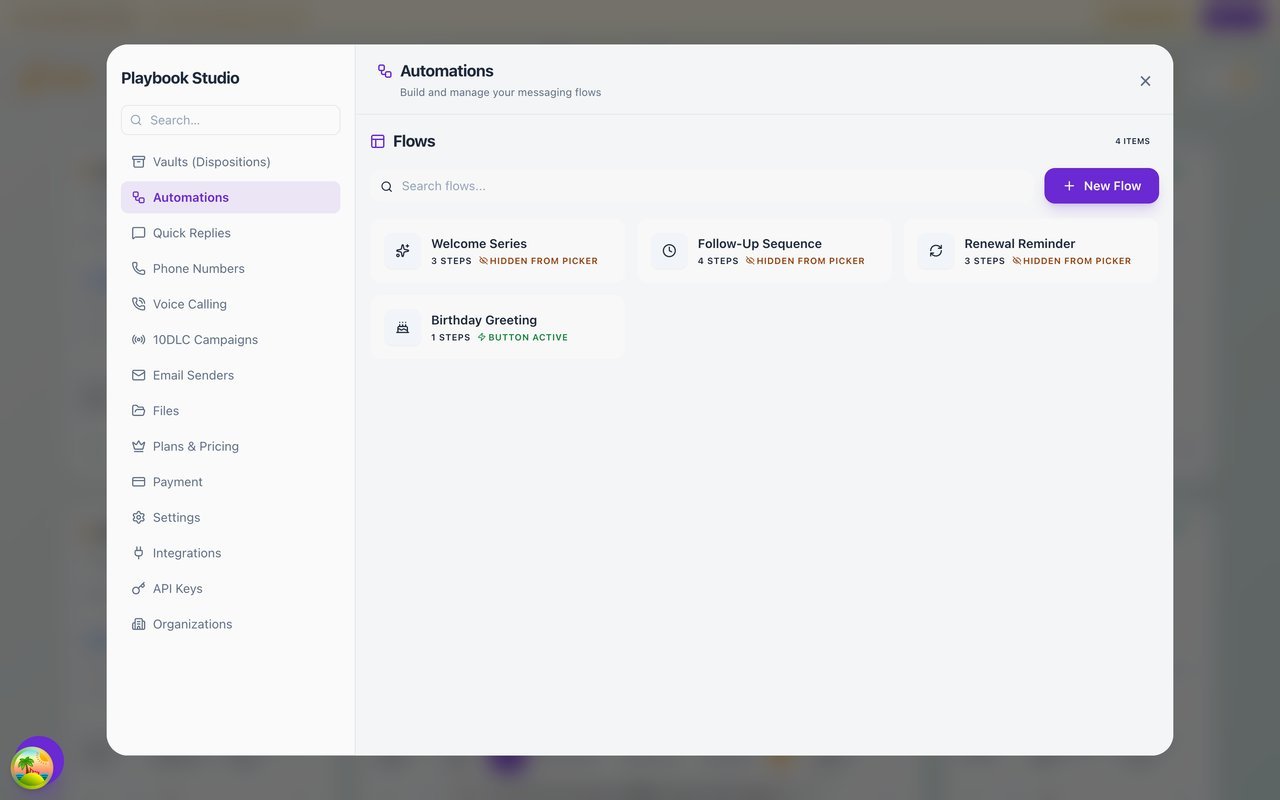1280x800 pixels.
Task: Click the API Keys key icon
Action: (x=138, y=588)
